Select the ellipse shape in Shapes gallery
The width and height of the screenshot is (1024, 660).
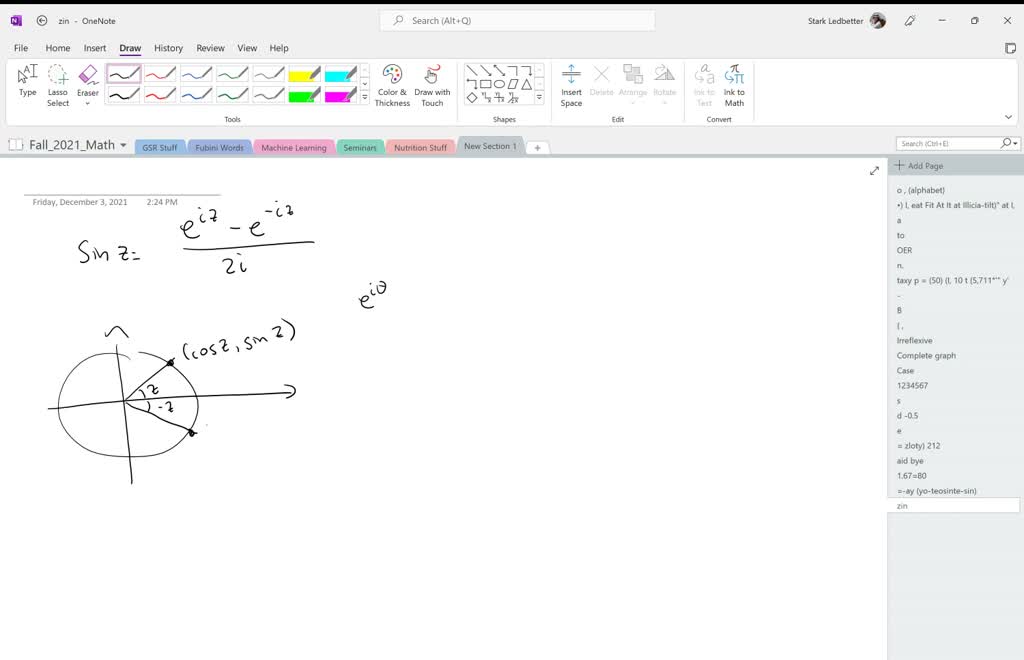(x=499, y=83)
